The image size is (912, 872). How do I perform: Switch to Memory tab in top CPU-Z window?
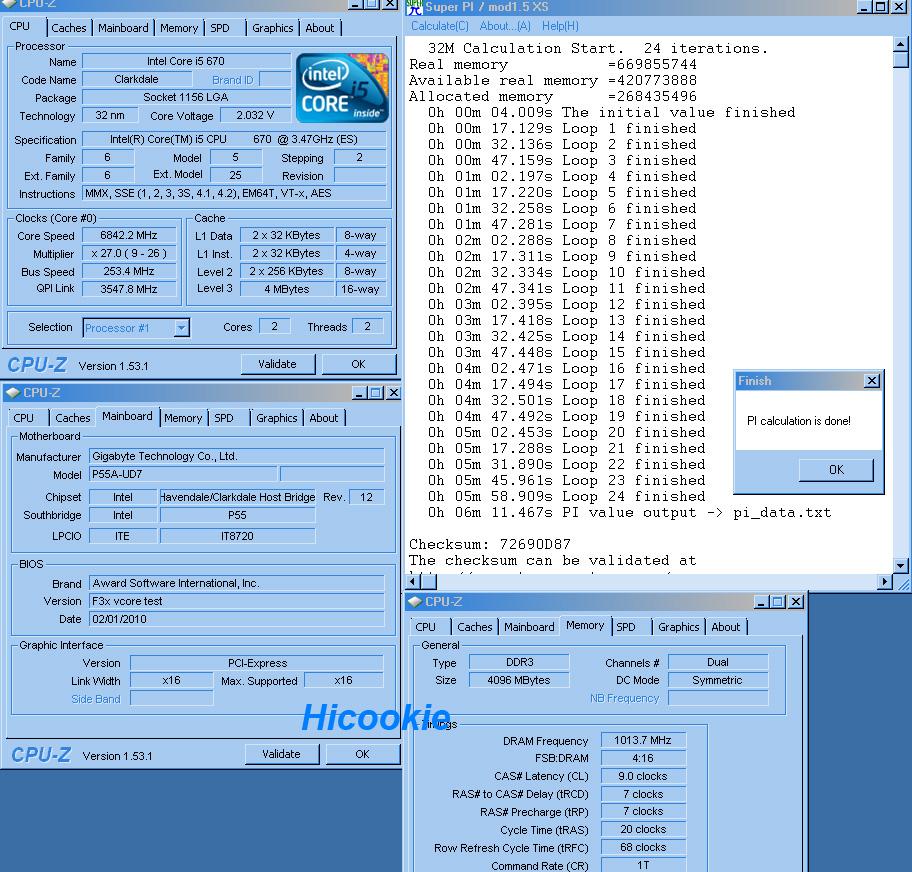179,28
